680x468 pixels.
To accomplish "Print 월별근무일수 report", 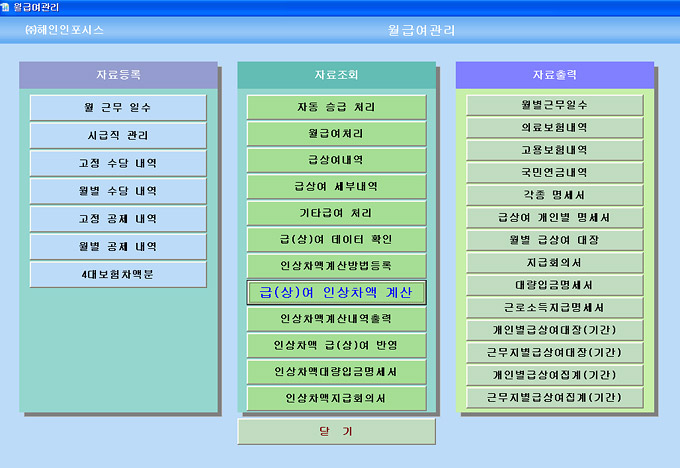I will (x=555, y=105).
